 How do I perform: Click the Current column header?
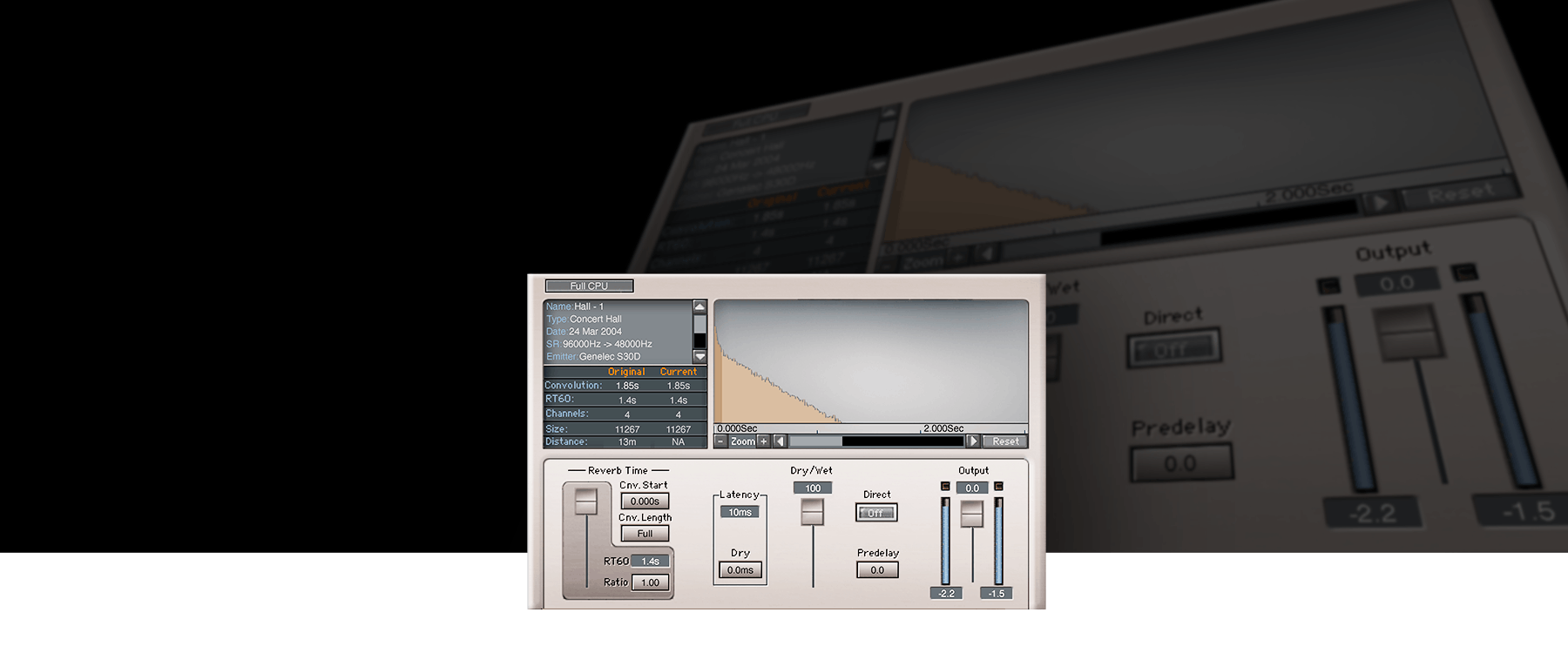click(679, 372)
